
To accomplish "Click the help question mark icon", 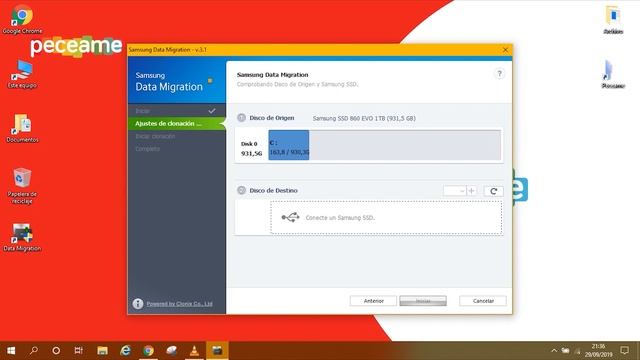I will pyautogui.click(x=499, y=74).
